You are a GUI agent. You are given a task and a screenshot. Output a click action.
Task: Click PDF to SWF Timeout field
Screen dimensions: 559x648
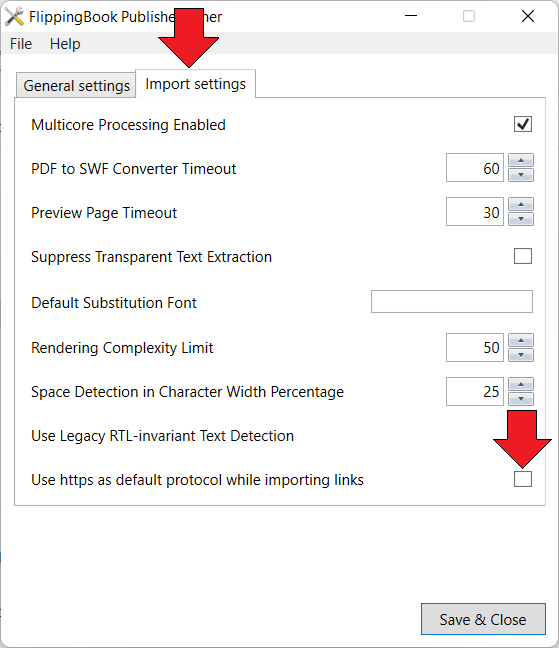tap(475, 168)
